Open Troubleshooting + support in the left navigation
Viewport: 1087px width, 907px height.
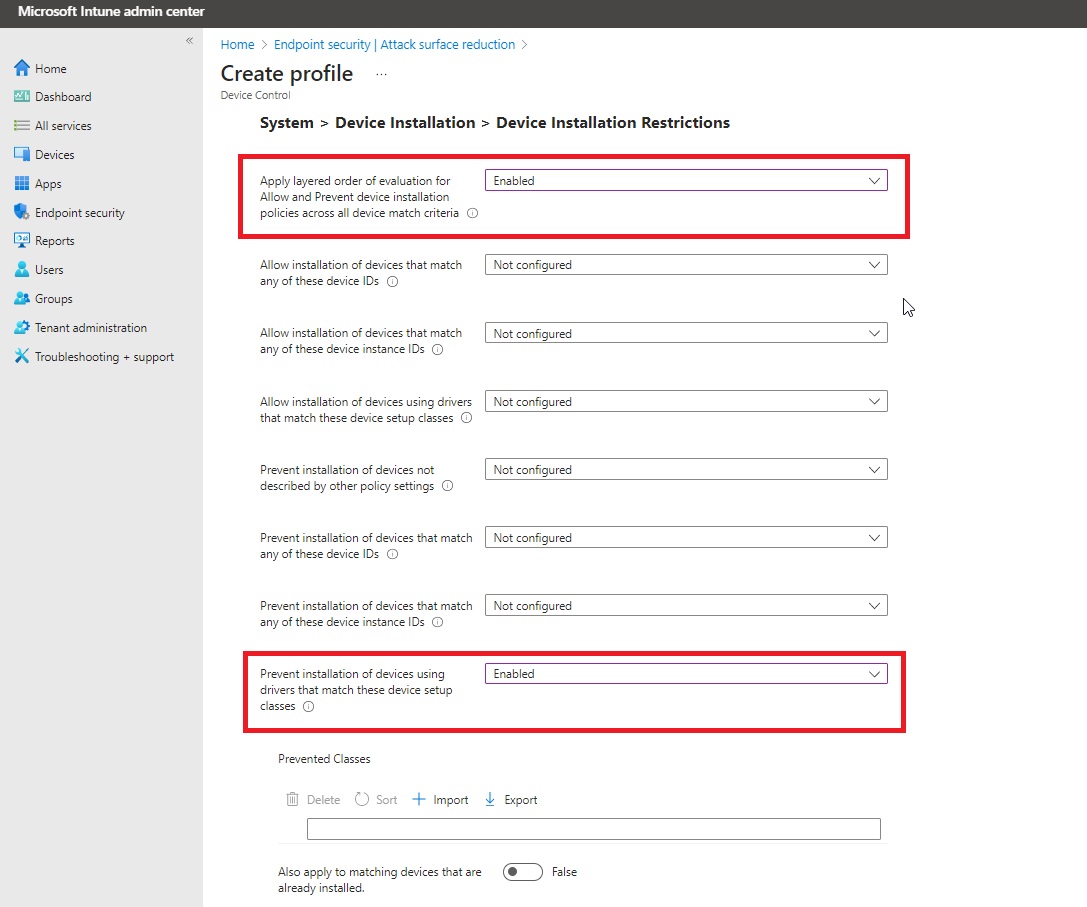[x=105, y=357]
